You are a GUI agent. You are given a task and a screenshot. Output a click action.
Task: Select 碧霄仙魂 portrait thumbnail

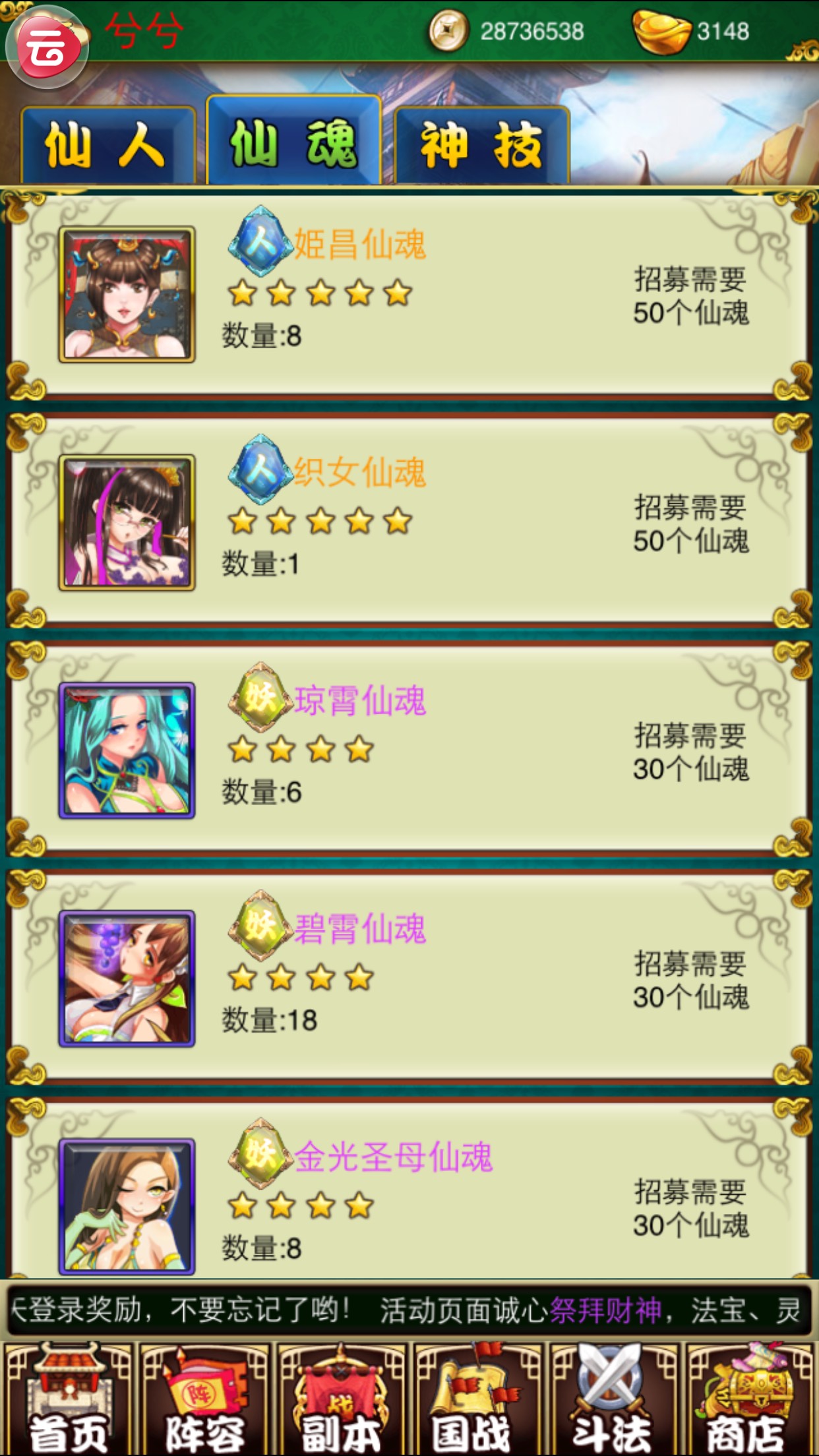pos(127,979)
